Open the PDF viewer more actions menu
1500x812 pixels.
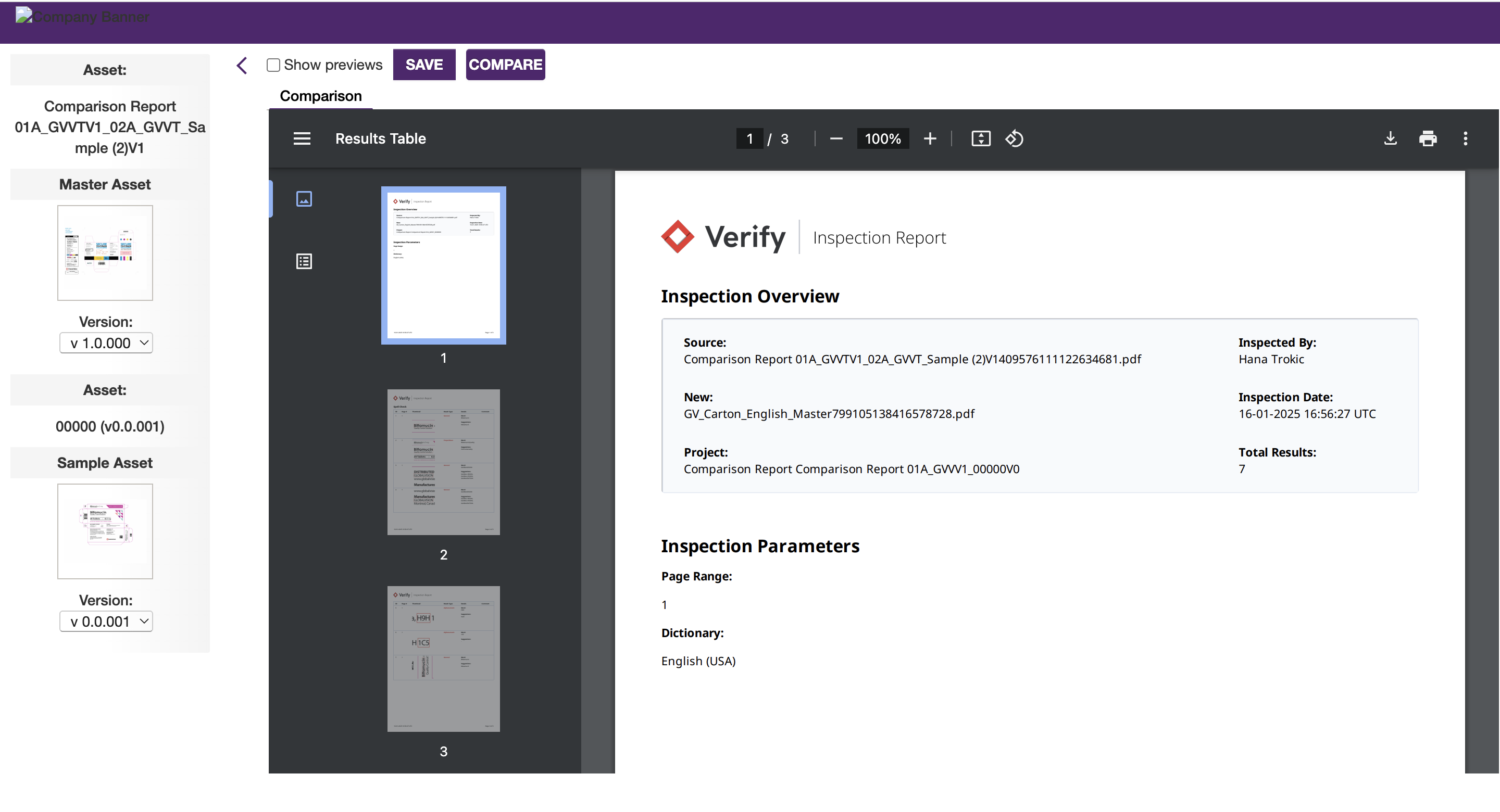1465,138
